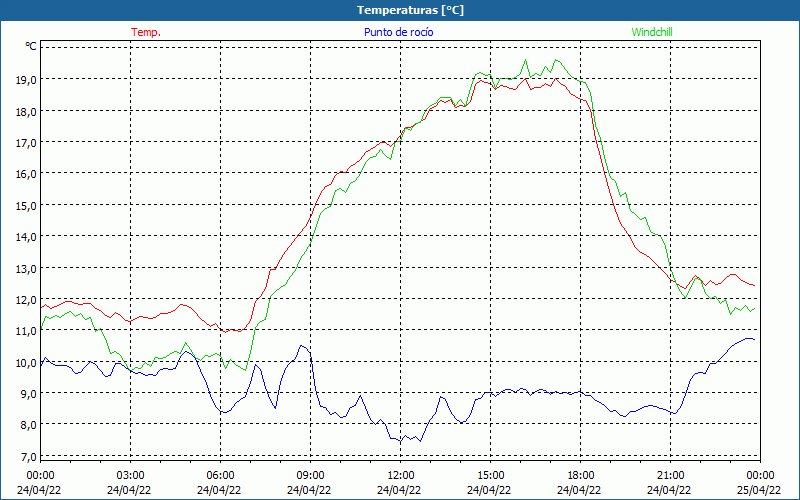800x500 pixels.
Task: Click the 14,0 y-axis value
Action: (x=26, y=237)
